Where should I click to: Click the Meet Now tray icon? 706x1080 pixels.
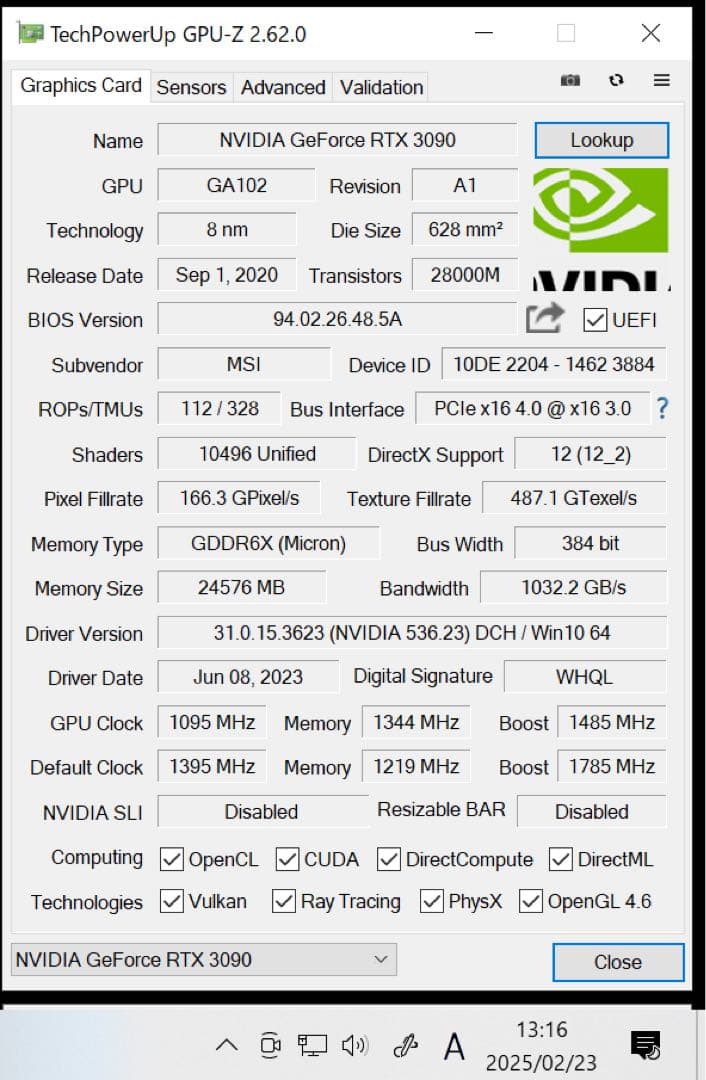click(x=270, y=1046)
